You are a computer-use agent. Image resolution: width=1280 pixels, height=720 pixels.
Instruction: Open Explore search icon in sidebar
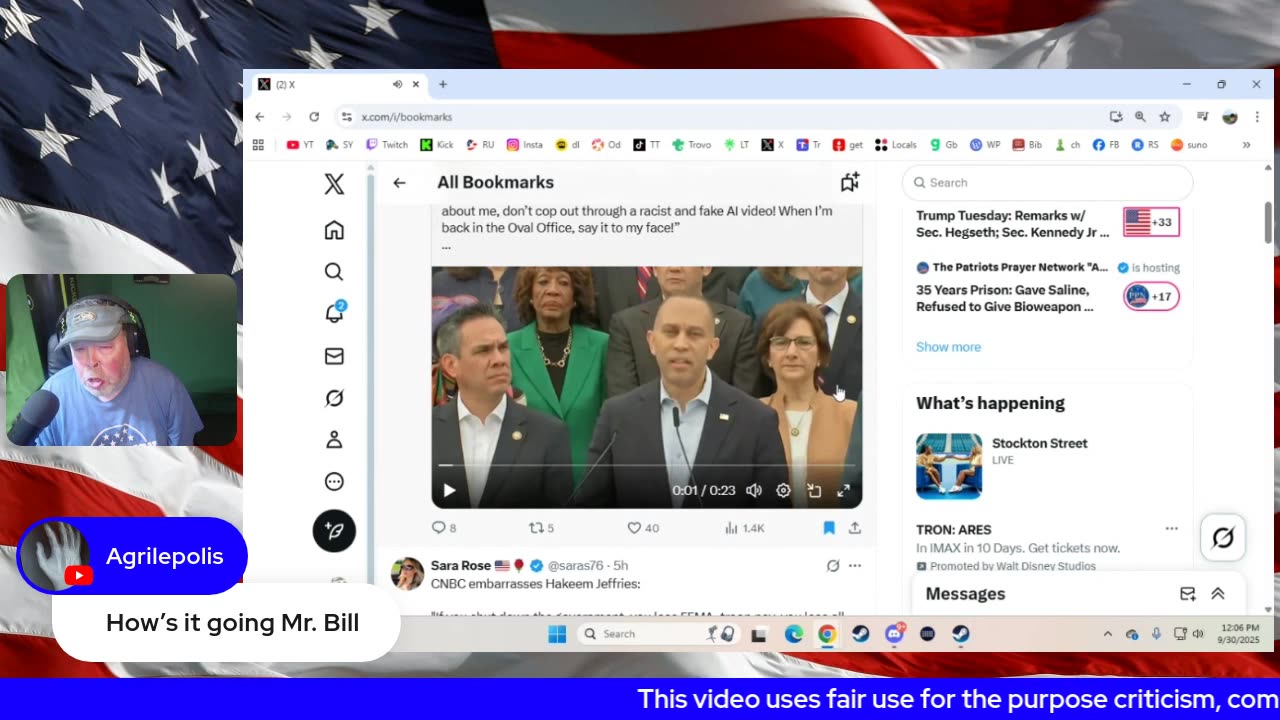pyautogui.click(x=334, y=272)
